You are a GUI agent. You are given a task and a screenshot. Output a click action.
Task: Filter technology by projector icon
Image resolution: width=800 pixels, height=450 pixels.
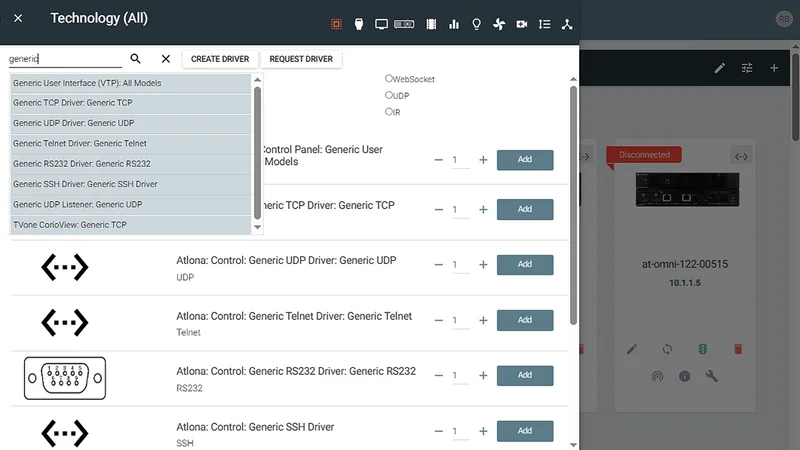(404, 24)
